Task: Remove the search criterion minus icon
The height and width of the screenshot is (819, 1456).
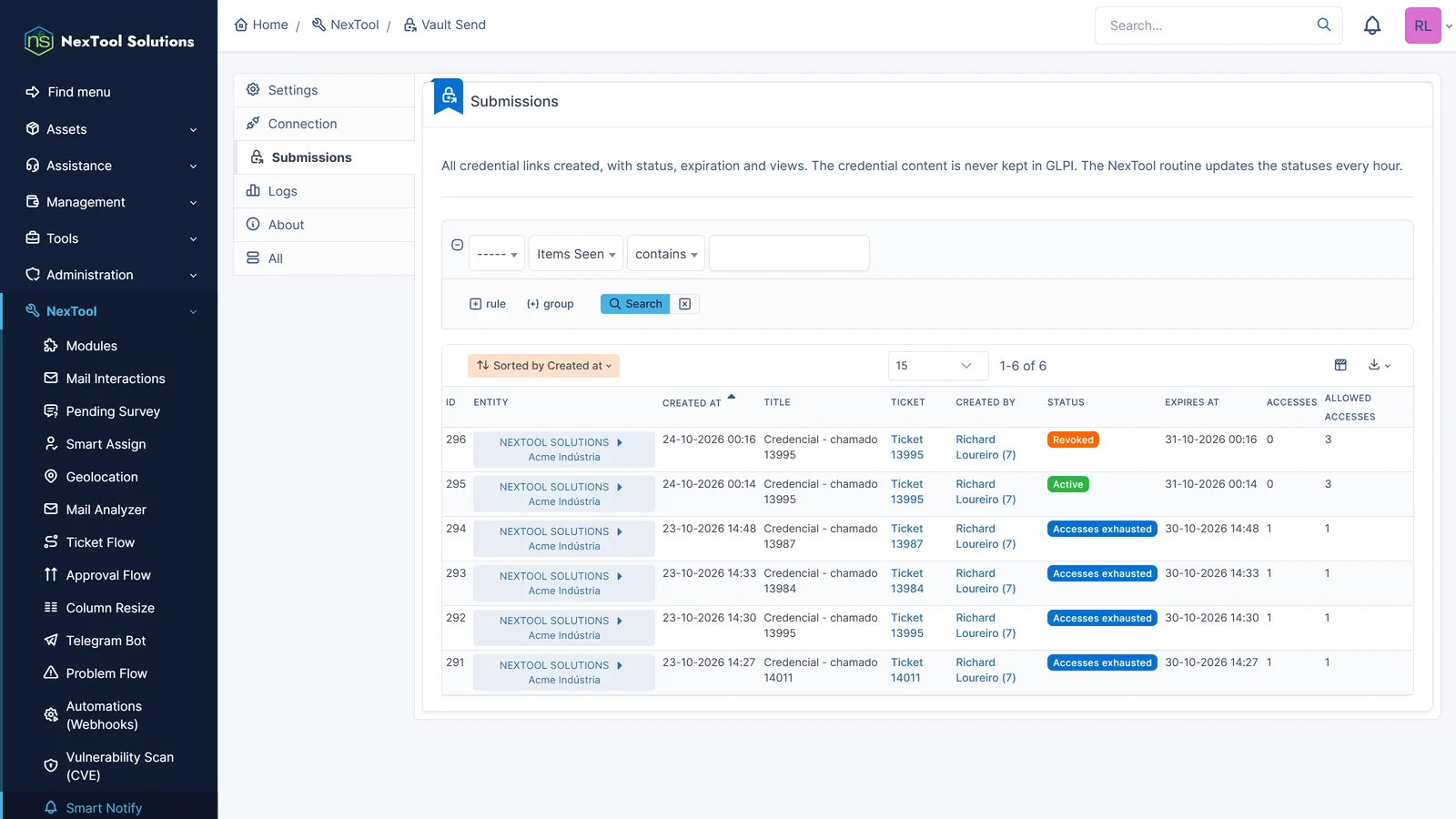Action: pyautogui.click(x=458, y=245)
